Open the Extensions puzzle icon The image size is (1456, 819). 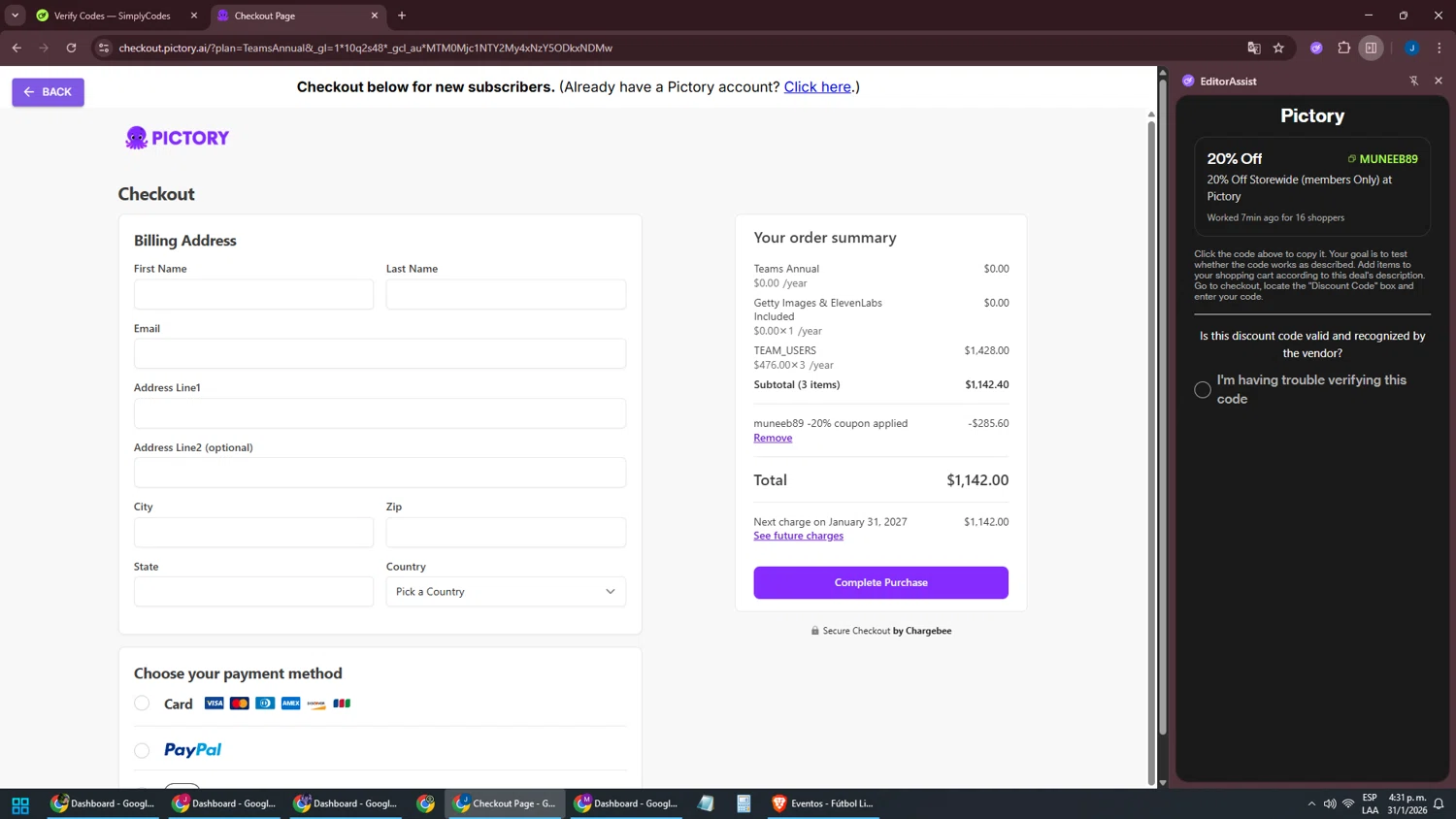1343,48
